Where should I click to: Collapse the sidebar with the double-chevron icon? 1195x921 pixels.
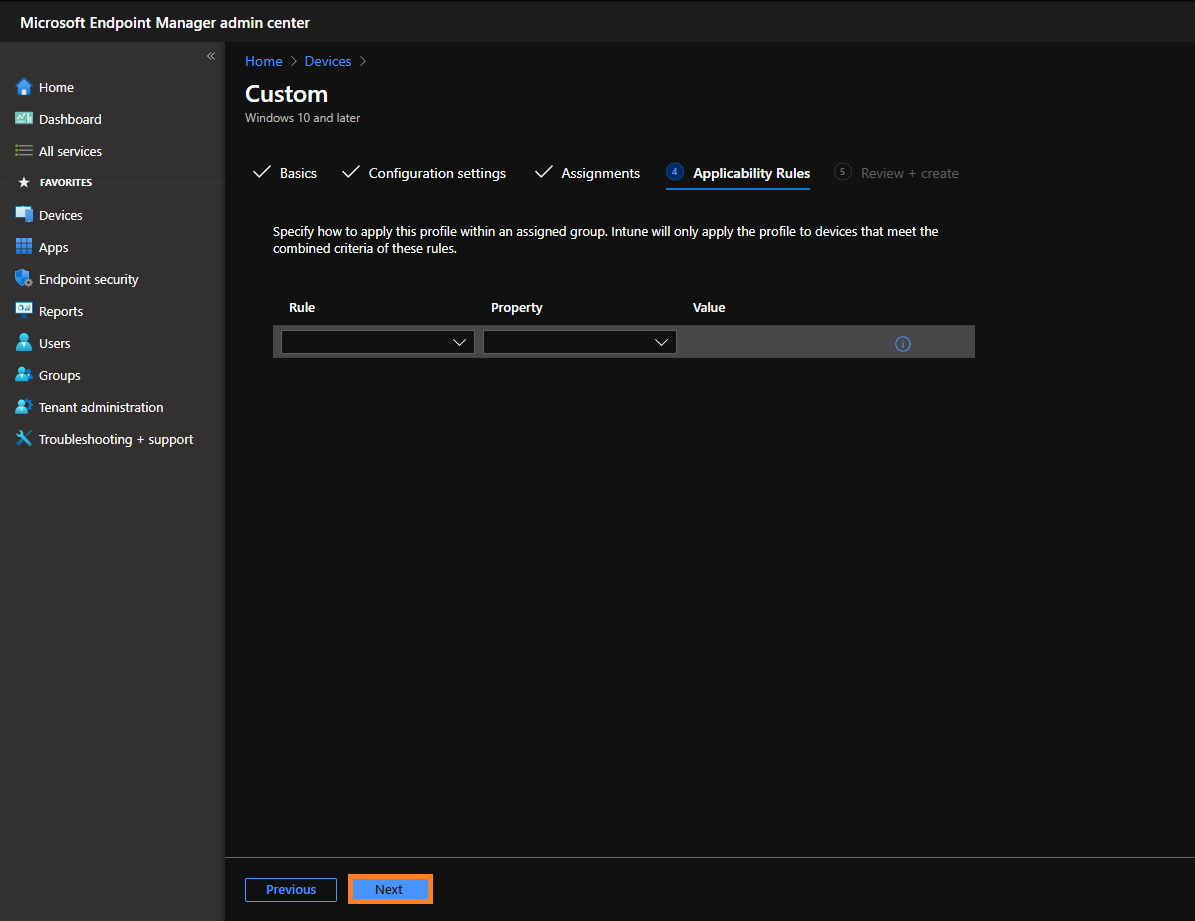pos(211,56)
